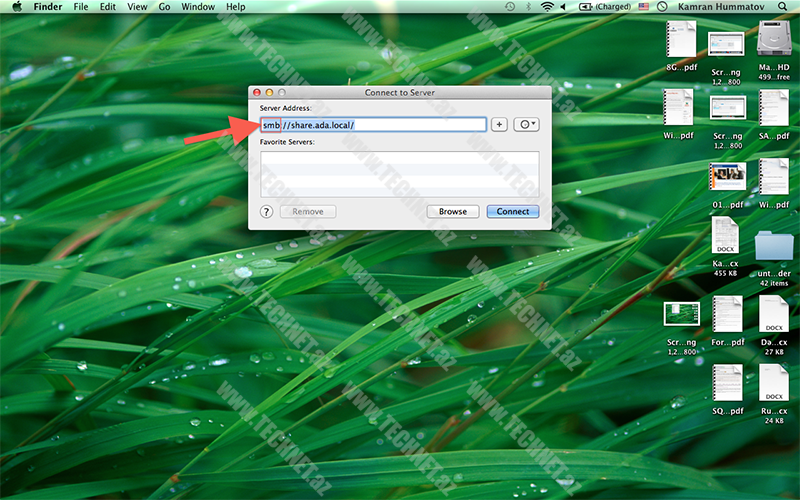Select Scr...ng screenshot beside Ma...HD drive

tap(726, 44)
